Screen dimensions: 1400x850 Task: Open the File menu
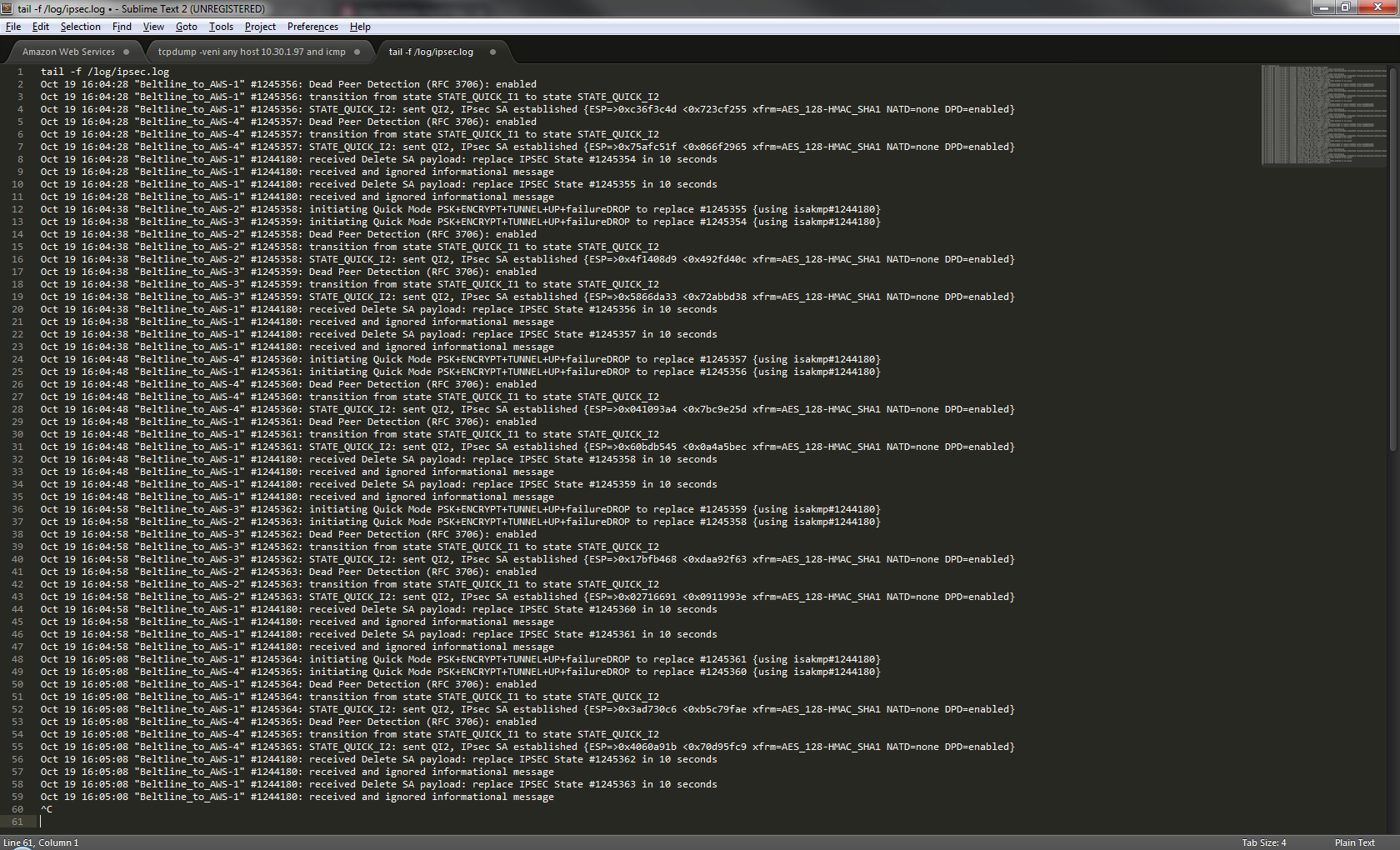[x=13, y=27]
